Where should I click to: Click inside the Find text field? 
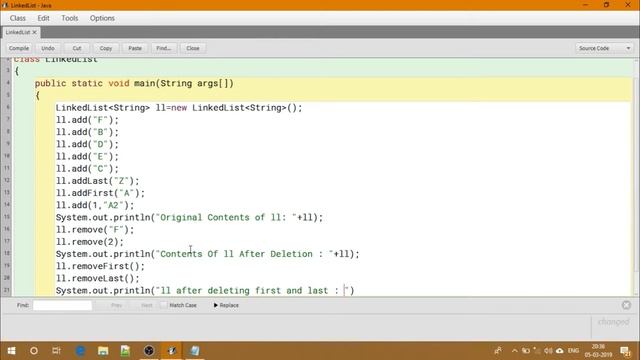pyautogui.click(x=62, y=305)
